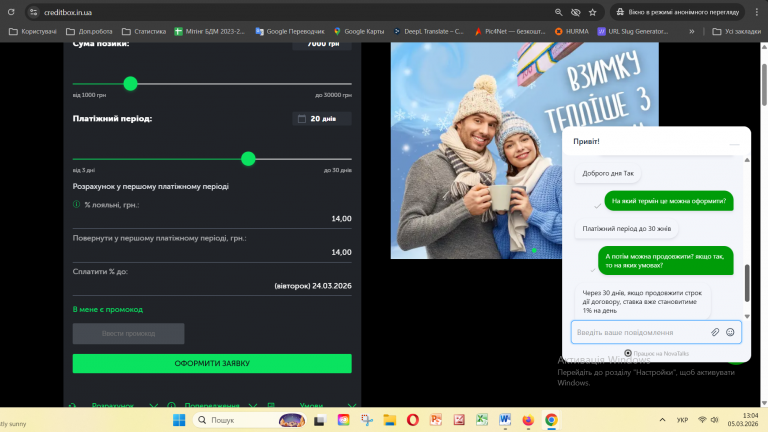Switch the УКР keyboard language
The image size is (768, 432).
click(682, 420)
